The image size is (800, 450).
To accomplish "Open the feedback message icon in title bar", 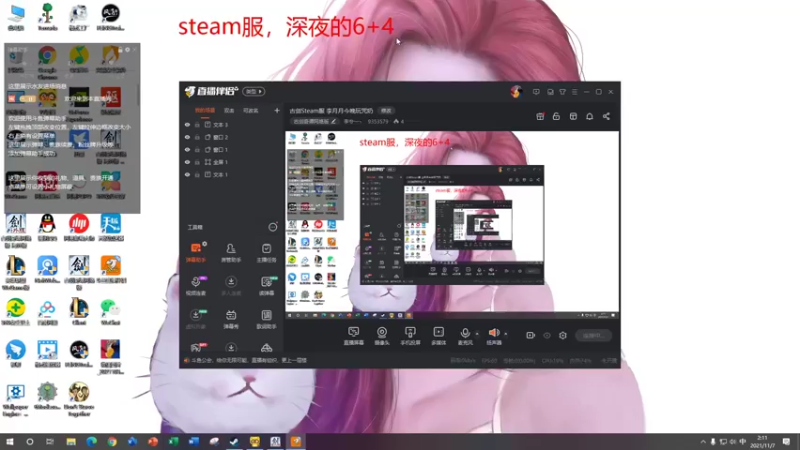I will click(536, 92).
